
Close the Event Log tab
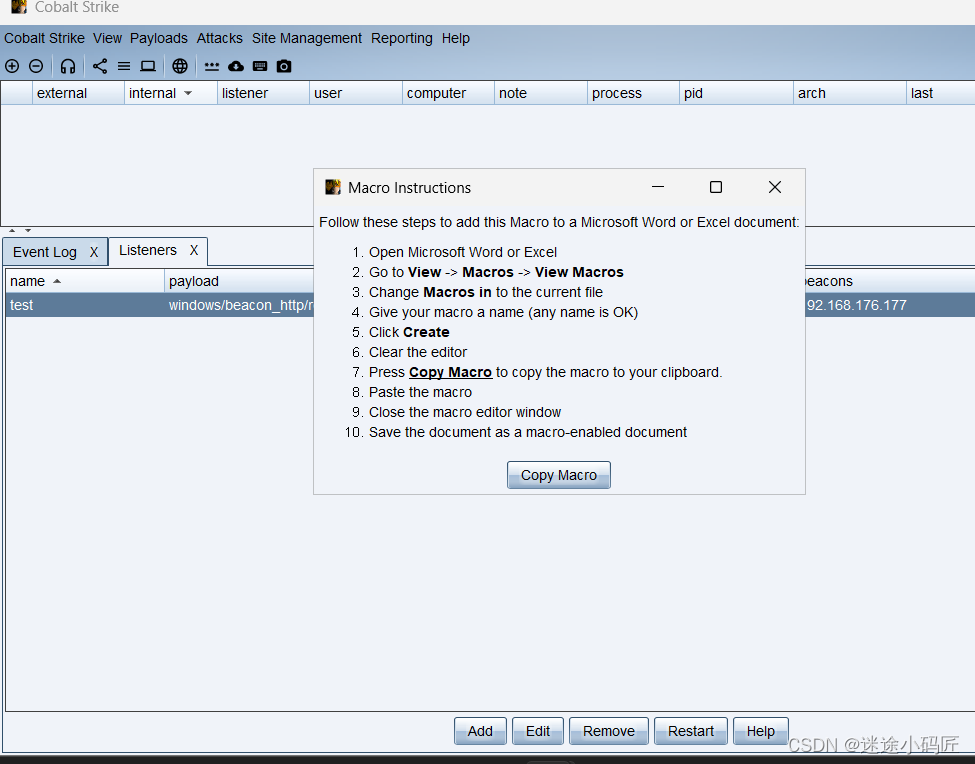pos(94,252)
